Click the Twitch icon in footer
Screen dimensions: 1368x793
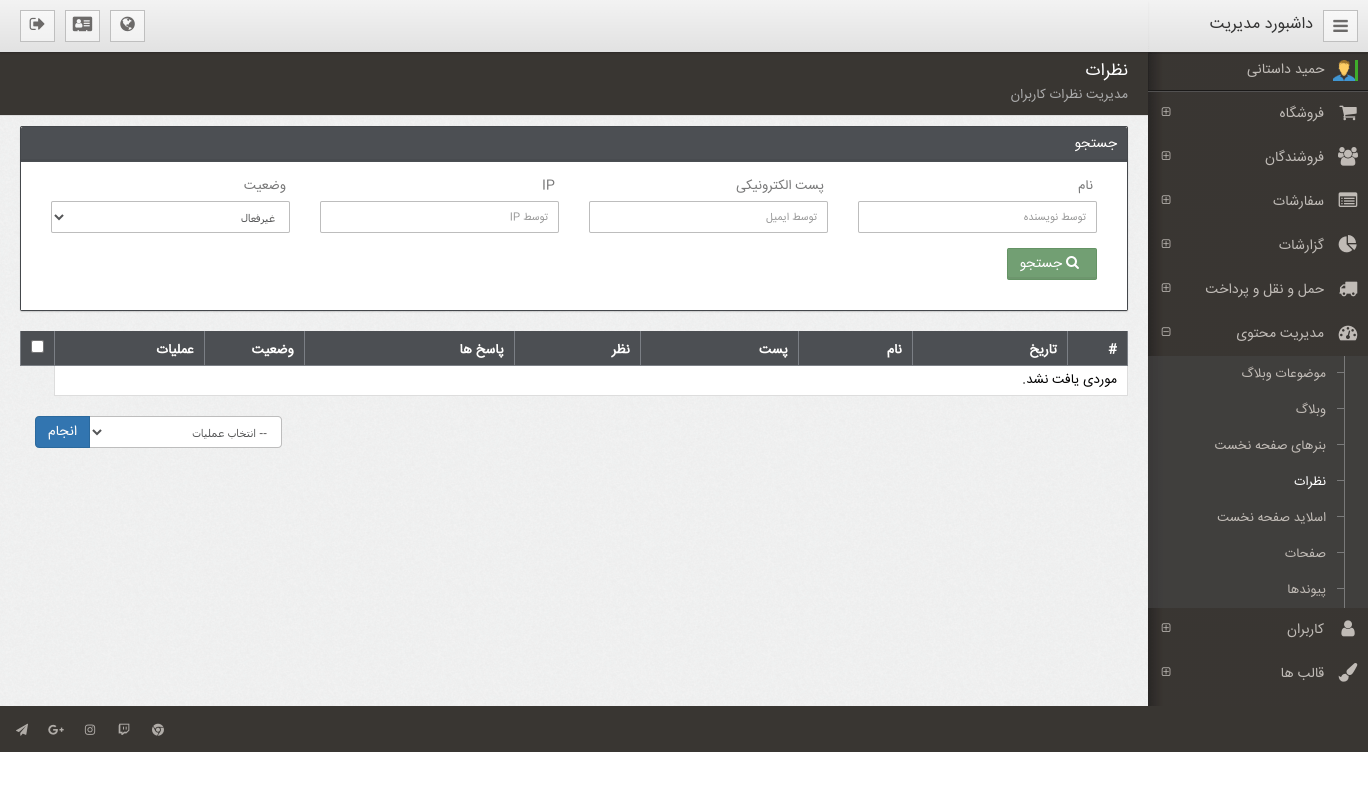pos(124,730)
